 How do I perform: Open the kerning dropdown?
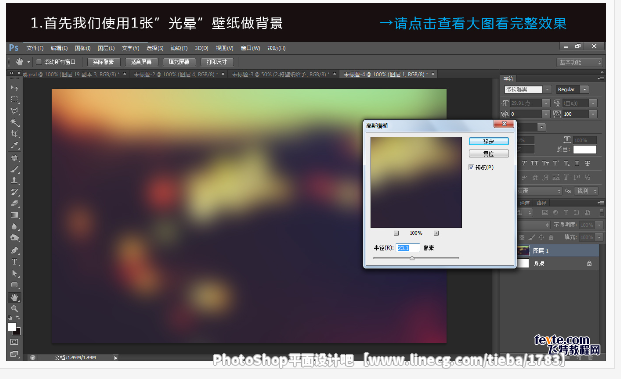(x=546, y=114)
